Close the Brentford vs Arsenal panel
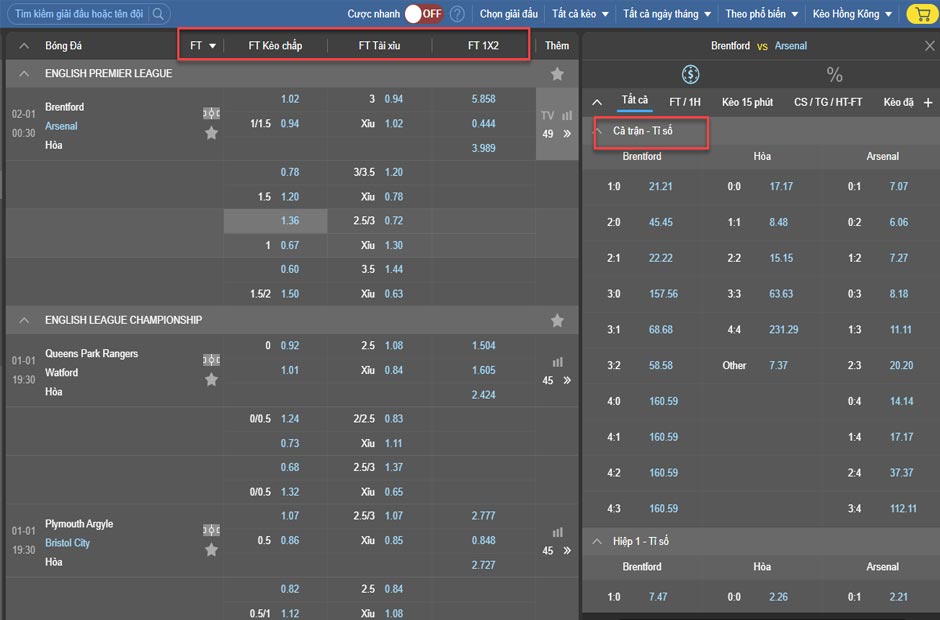 tap(929, 46)
